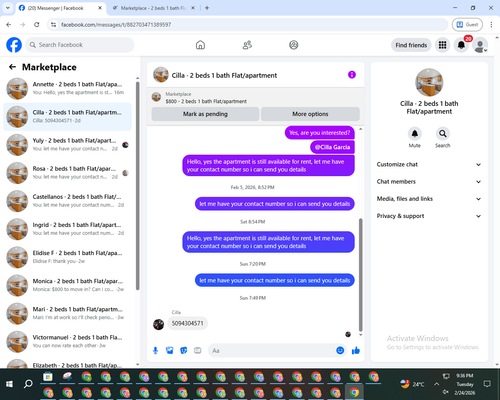Expand Customize chat section
This screenshot has width=500, height=400.
429,164
